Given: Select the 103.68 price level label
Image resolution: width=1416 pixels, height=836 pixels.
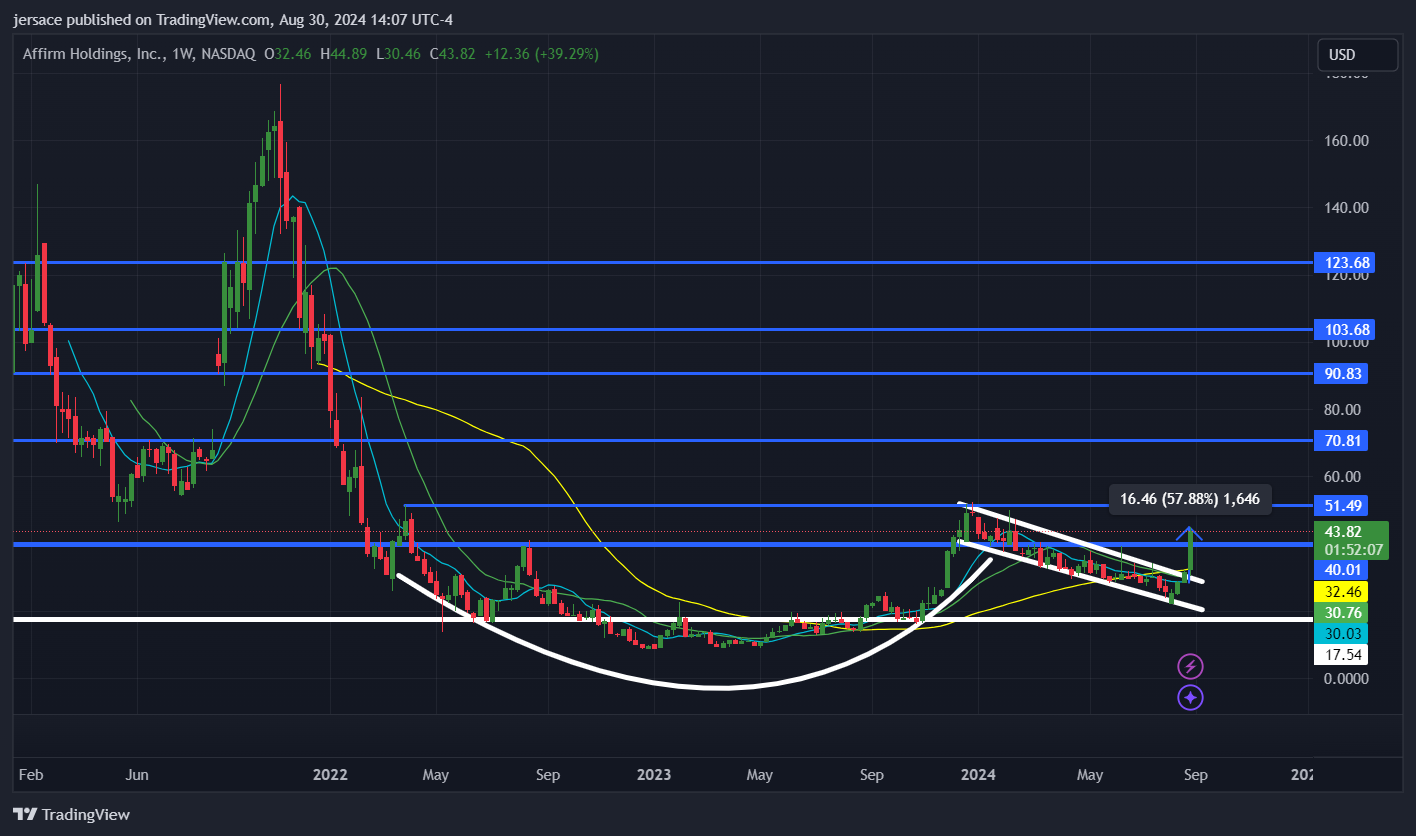Looking at the screenshot, I should point(1346,329).
